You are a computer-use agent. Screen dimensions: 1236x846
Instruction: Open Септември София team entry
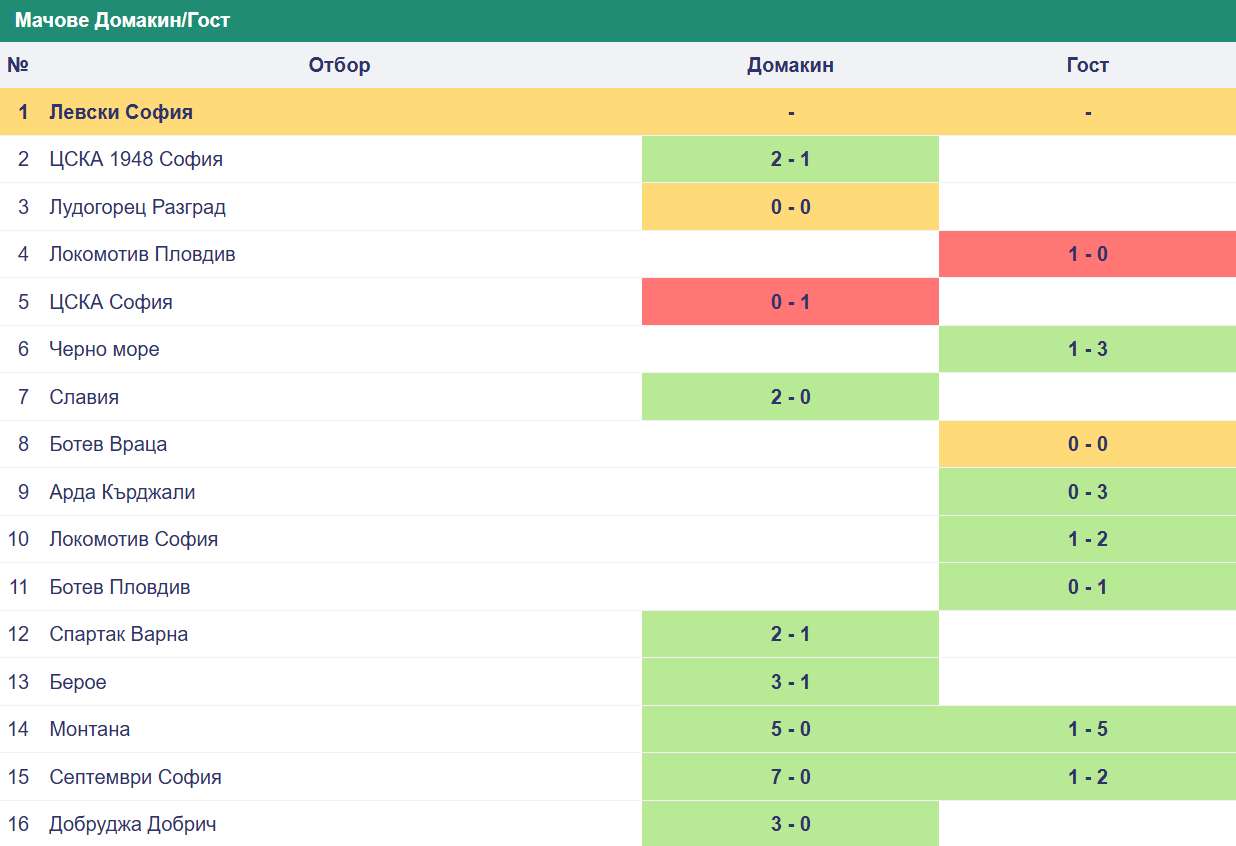coord(136,777)
